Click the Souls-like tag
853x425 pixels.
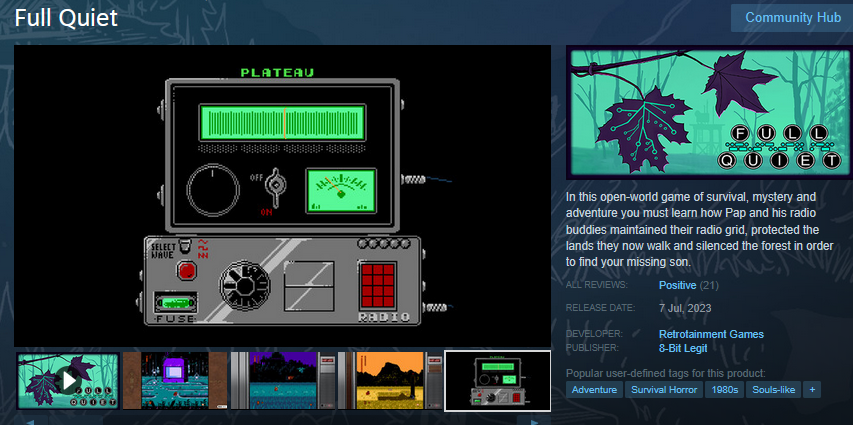coord(774,390)
